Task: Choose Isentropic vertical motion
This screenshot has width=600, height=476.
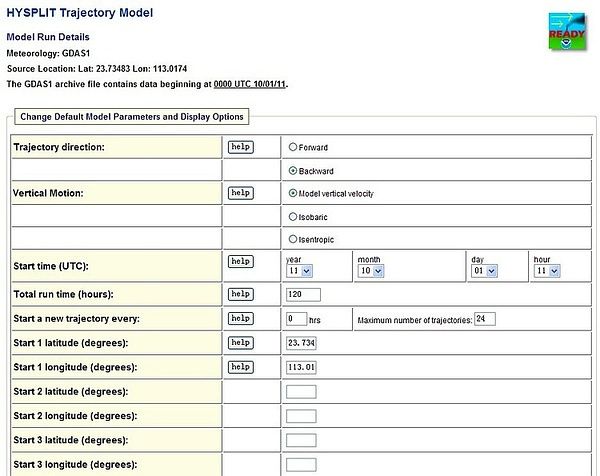Action: click(x=293, y=239)
